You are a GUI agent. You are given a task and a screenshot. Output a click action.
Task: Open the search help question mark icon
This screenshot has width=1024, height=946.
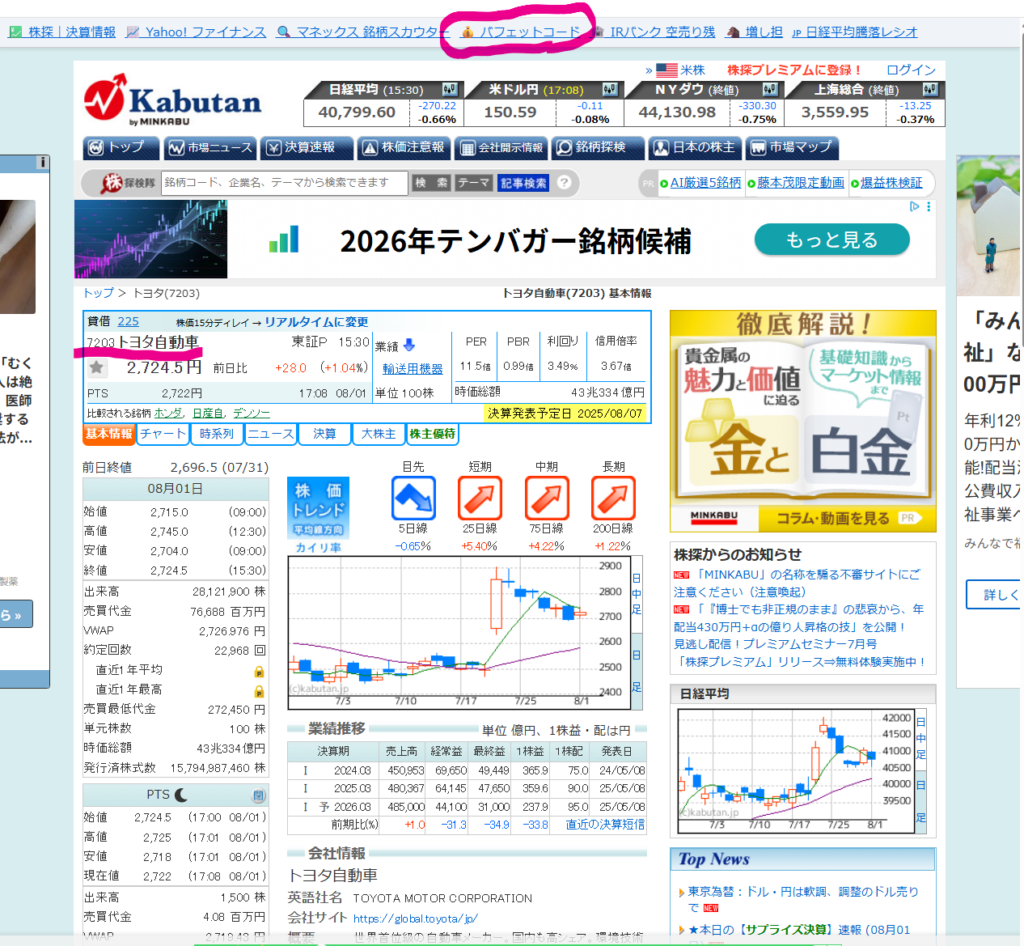point(564,183)
